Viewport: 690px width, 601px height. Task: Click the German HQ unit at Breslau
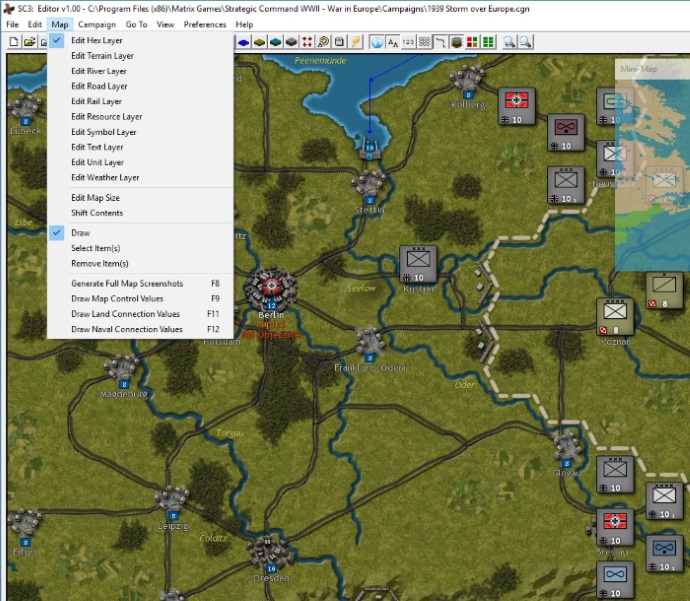coord(615,528)
